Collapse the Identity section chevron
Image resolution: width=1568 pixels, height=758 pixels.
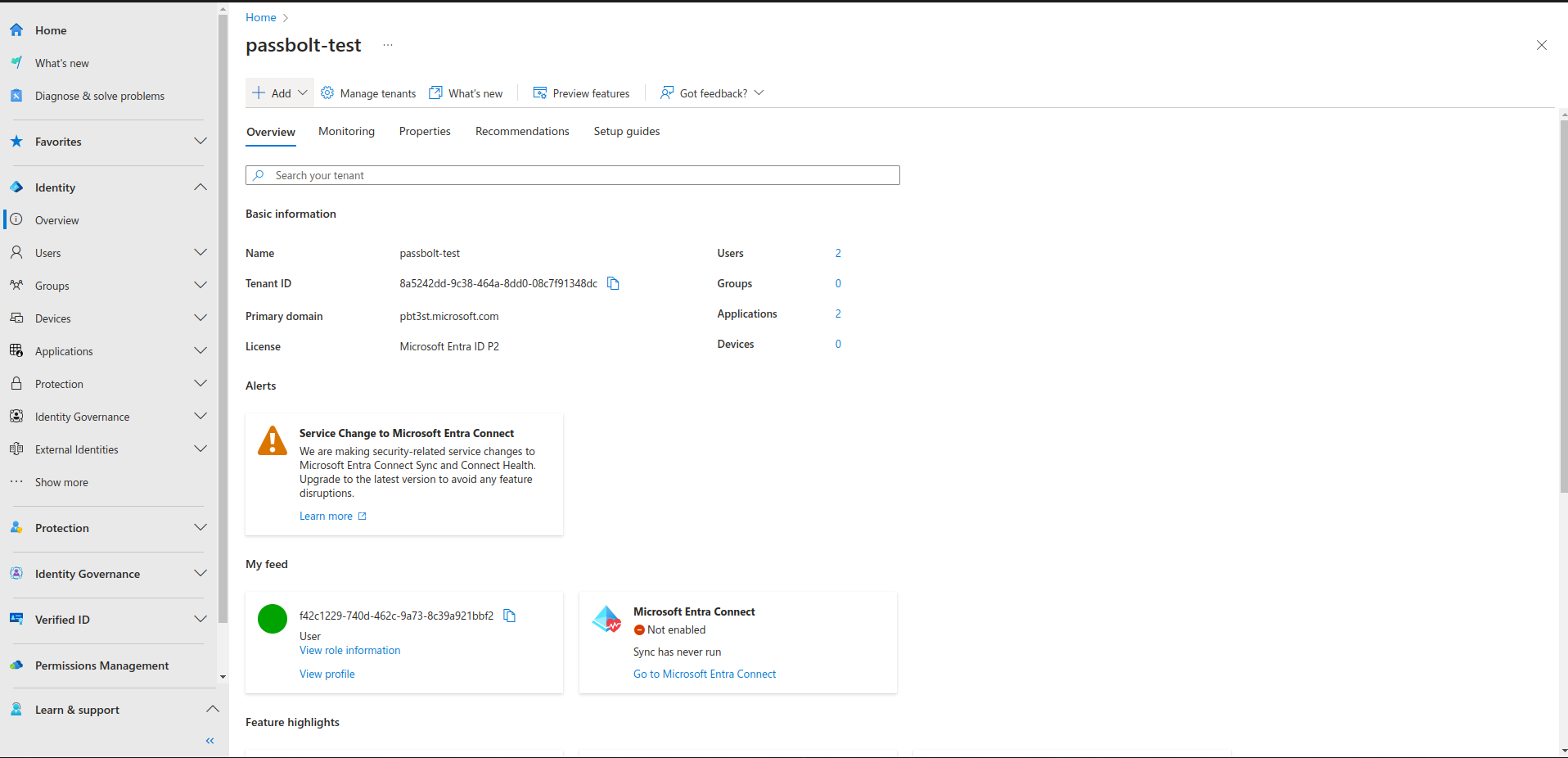(201, 187)
